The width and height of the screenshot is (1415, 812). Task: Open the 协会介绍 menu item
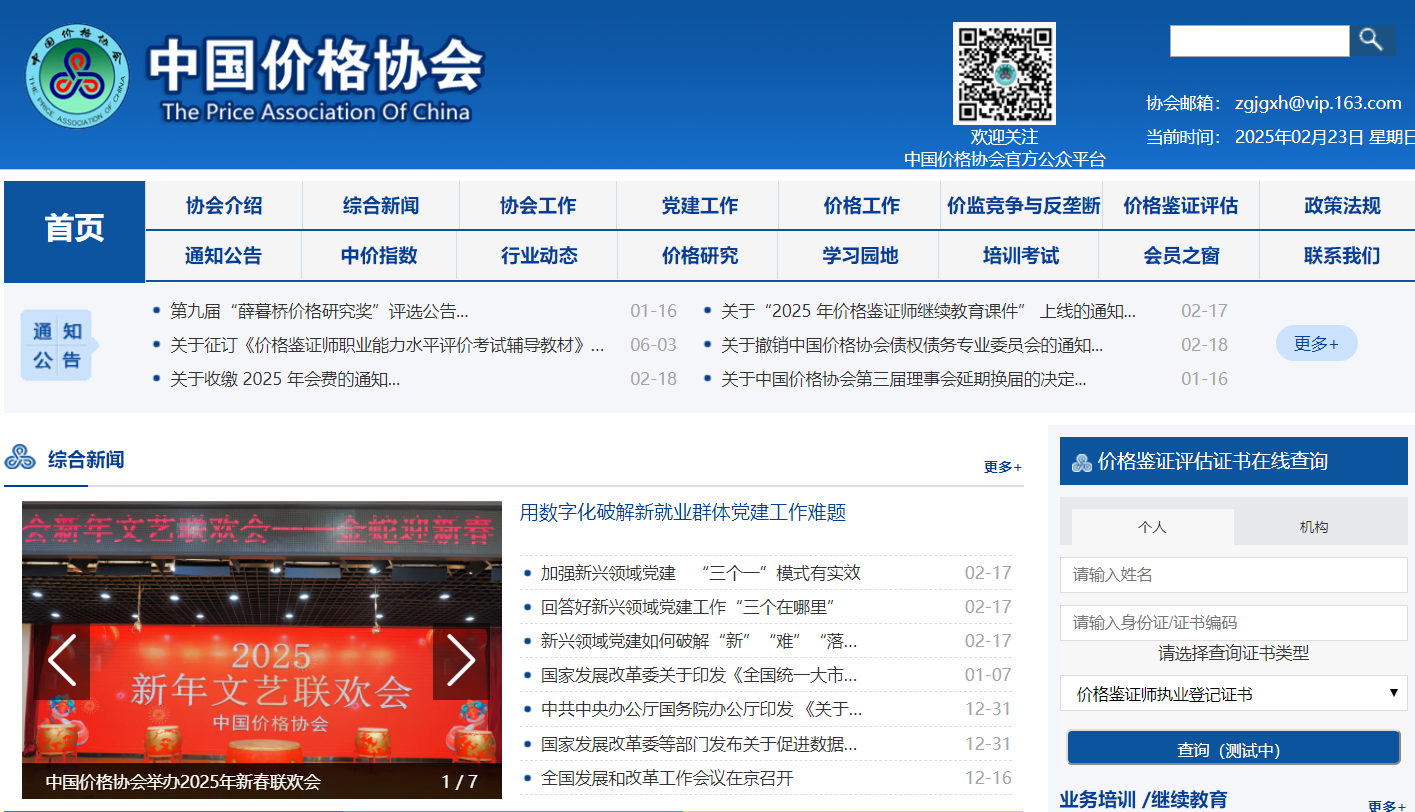(224, 206)
